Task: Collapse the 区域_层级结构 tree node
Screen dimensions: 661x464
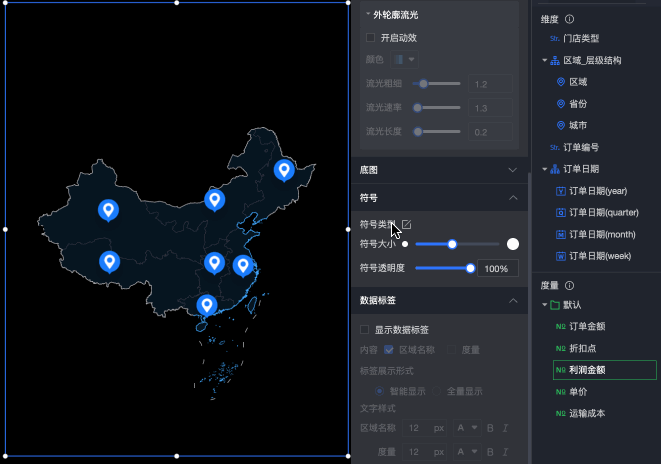Action: click(x=545, y=60)
